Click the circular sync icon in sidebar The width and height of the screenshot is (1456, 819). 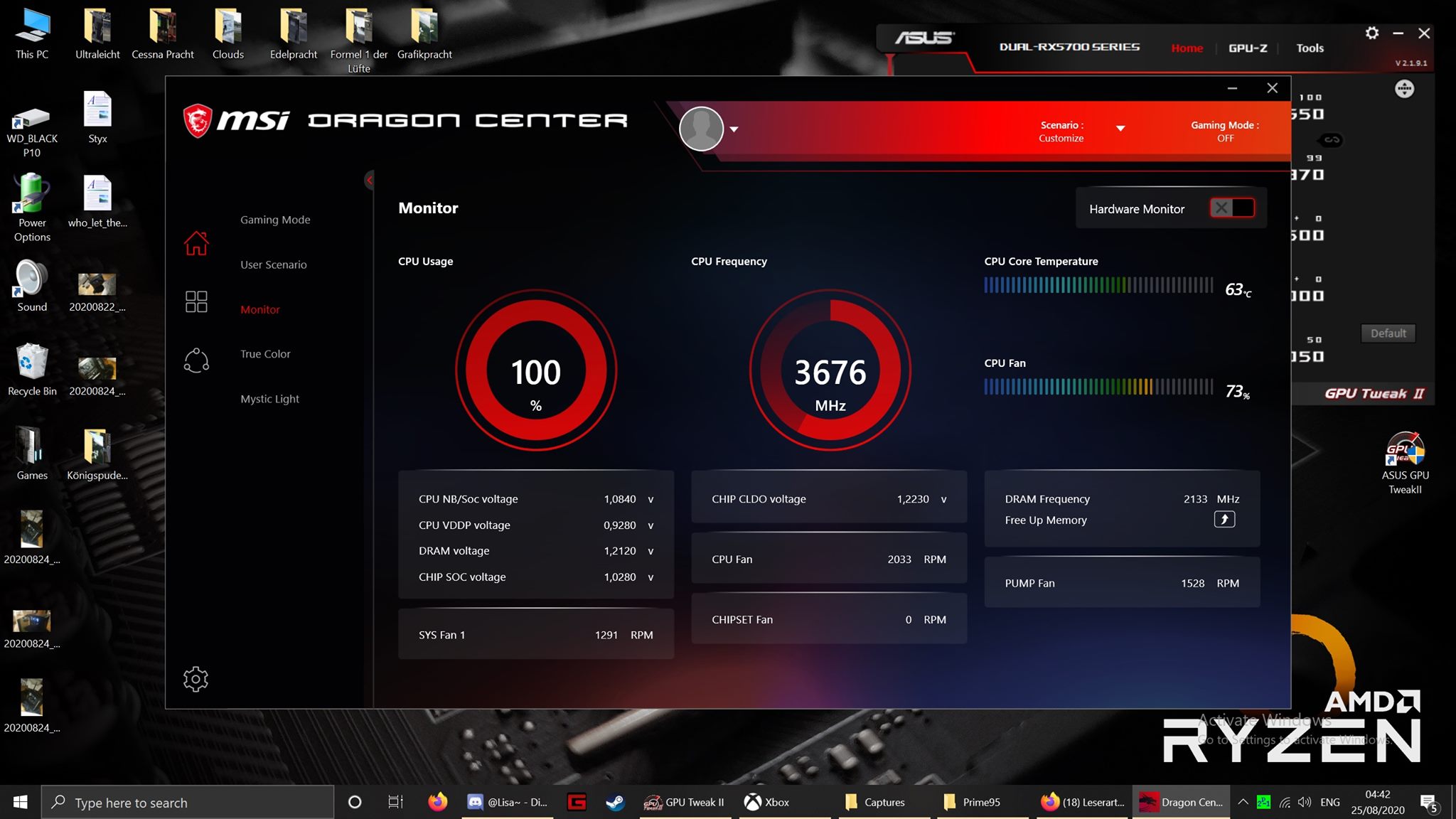196,360
